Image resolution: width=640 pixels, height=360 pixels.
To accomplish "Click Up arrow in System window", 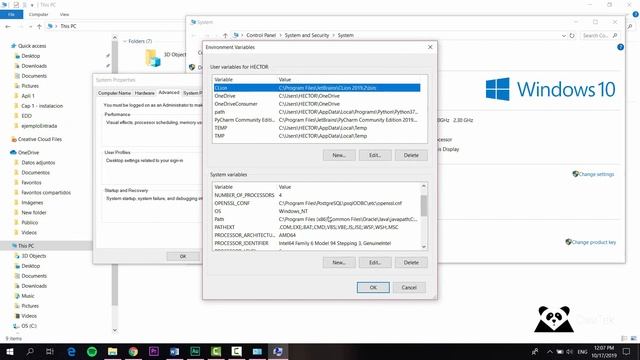I will (x=225, y=36).
